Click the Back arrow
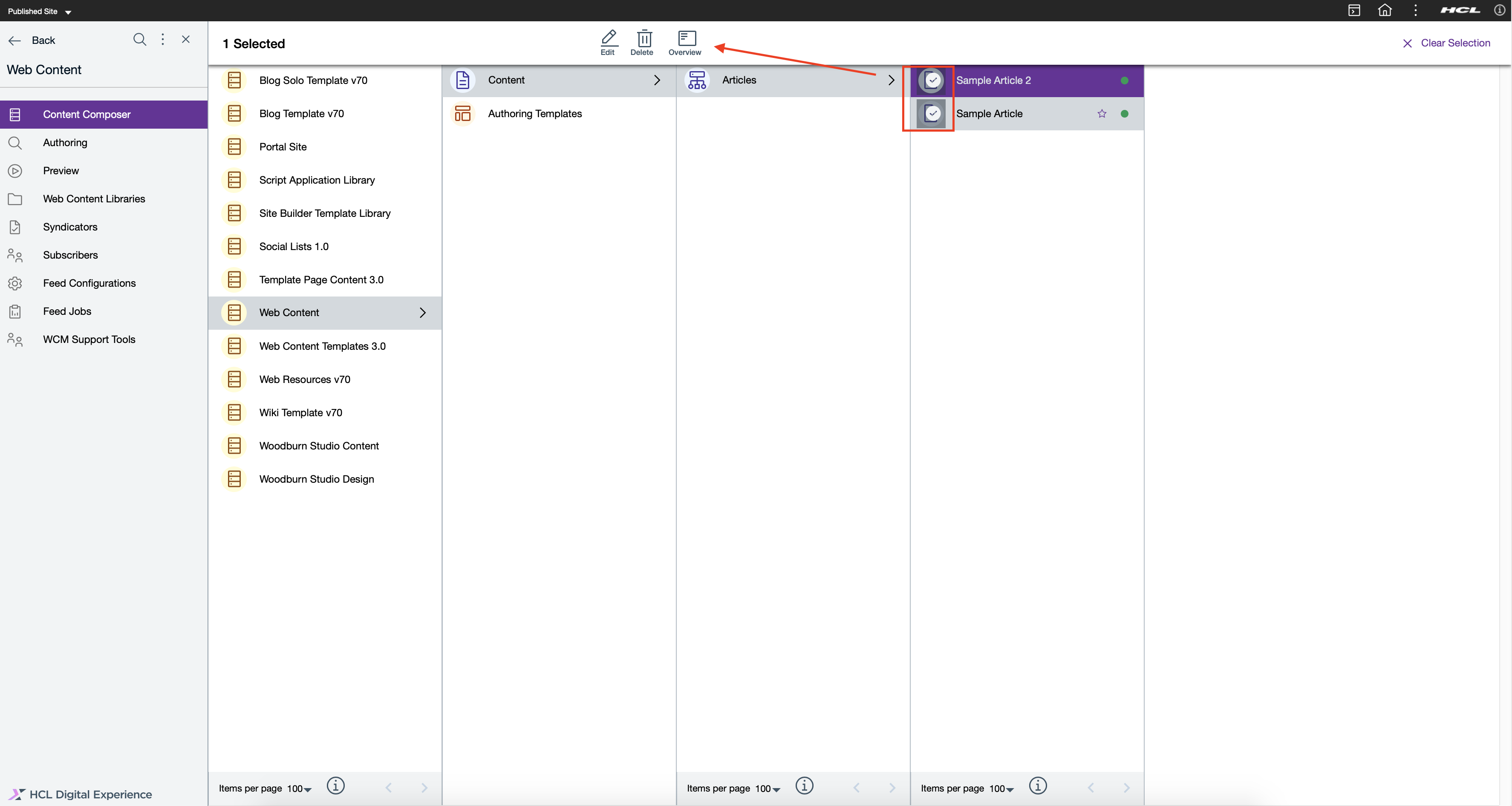Viewport: 1512px width, 806px height. 14,40
